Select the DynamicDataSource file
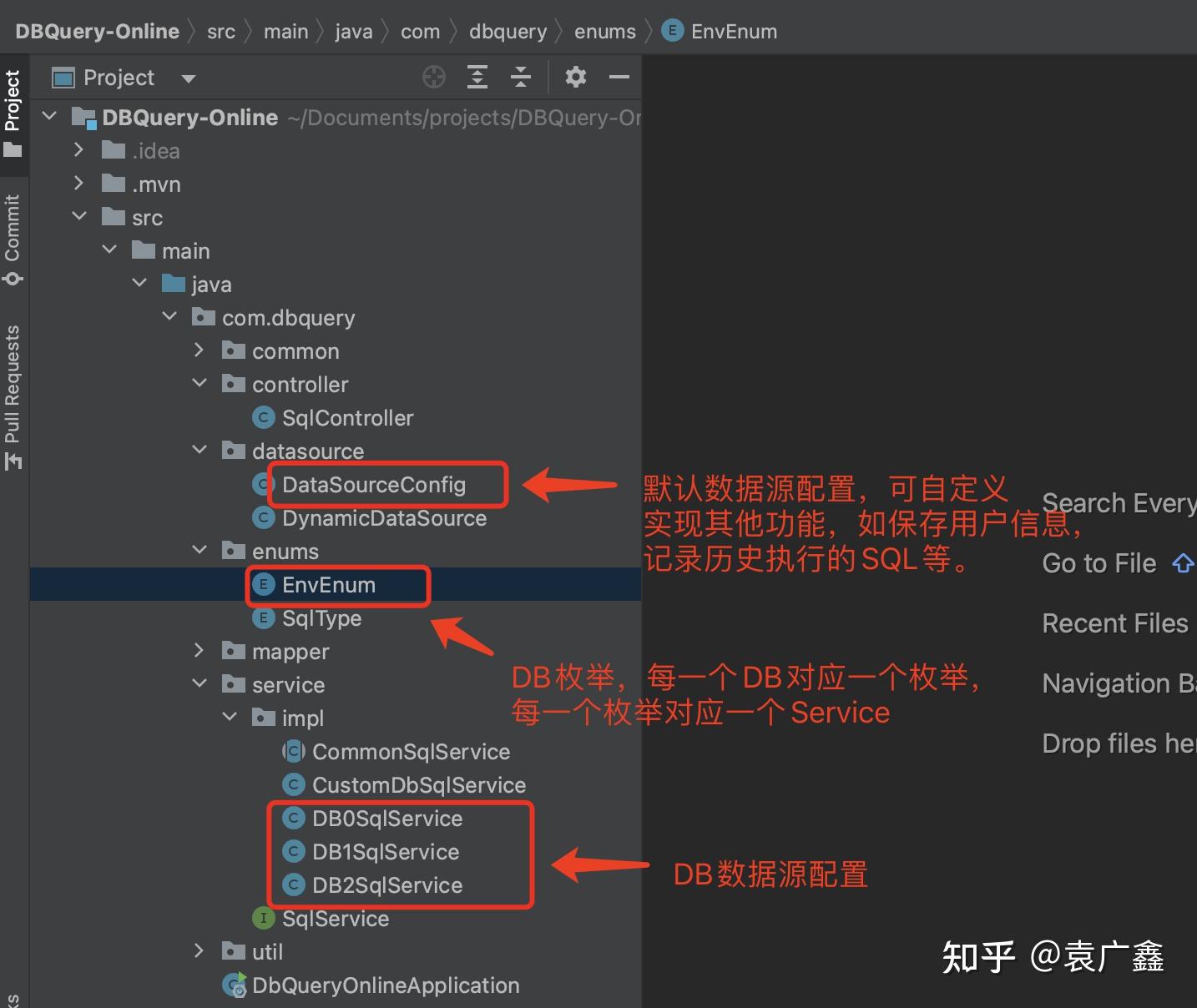The image size is (1197, 1008). (x=385, y=517)
